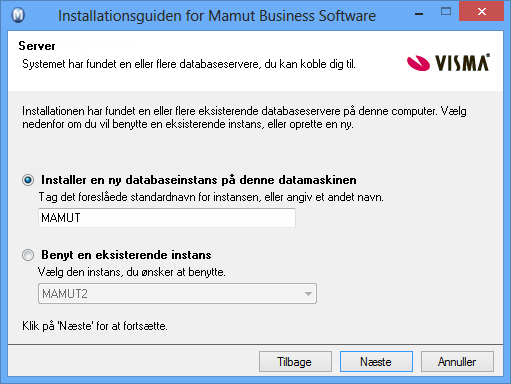The height and width of the screenshot is (384, 511).
Task: Click the Tilbage button
Action: click(295, 362)
